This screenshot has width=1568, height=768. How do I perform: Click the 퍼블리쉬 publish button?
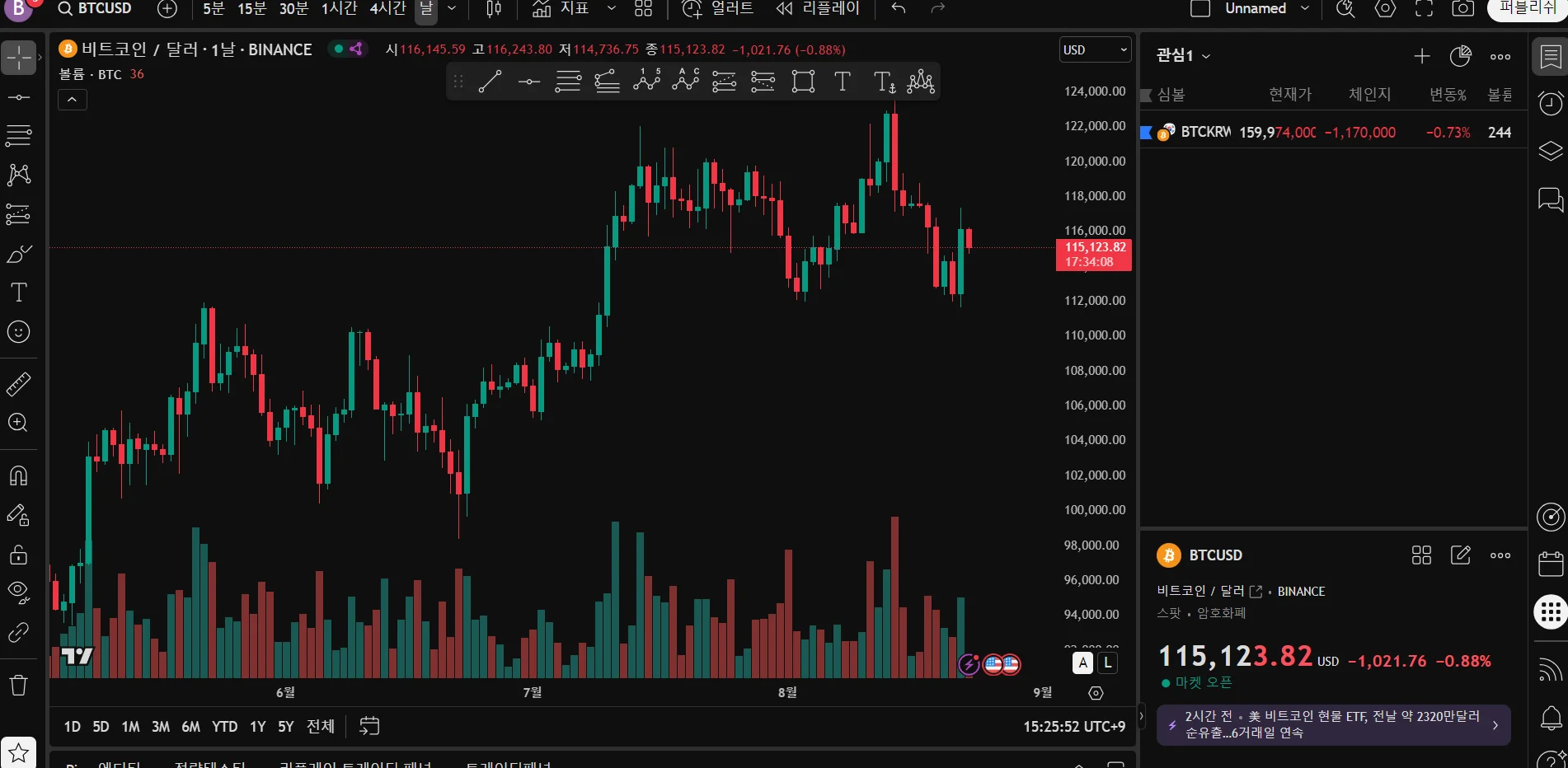tap(1527, 8)
